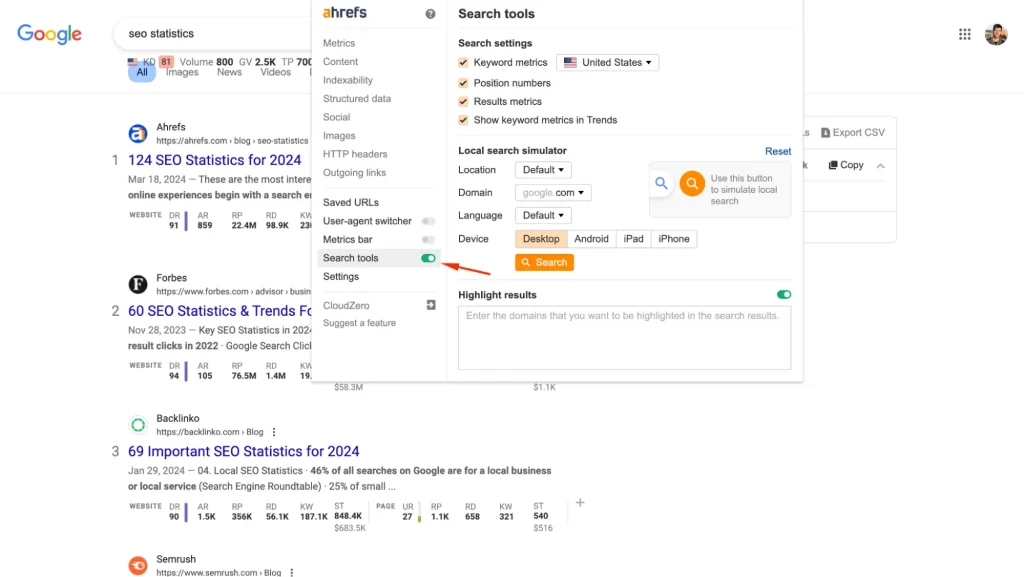Turn off the Highlight results toggle
The height and width of the screenshot is (577, 1024).
(x=783, y=294)
